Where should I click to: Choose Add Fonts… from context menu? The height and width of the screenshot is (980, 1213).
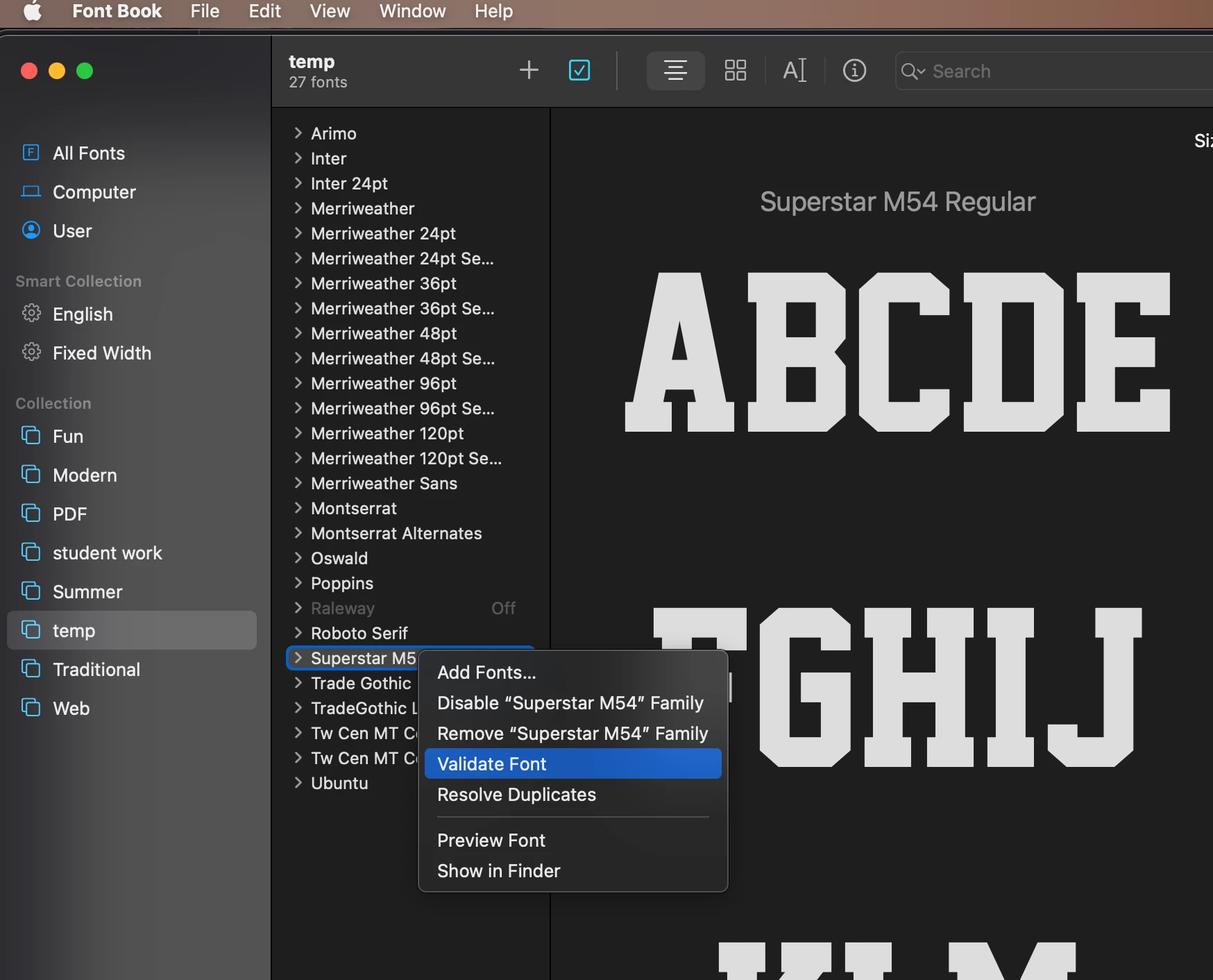pos(573,673)
